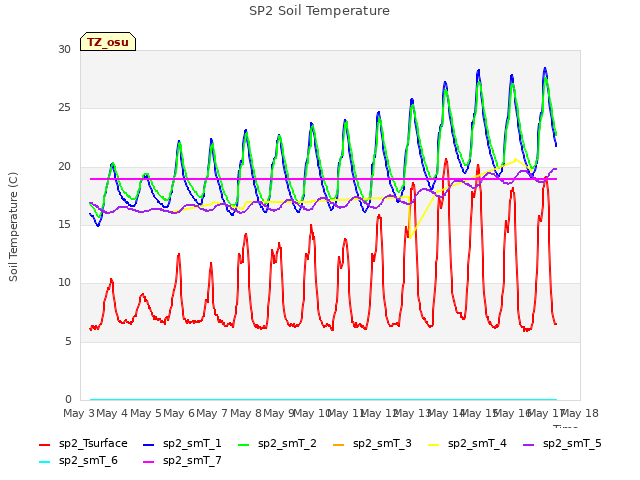The height and width of the screenshot is (480, 640).
Task: Click the cyan sp2_smT_6 legend swatch
Action: (44, 462)
